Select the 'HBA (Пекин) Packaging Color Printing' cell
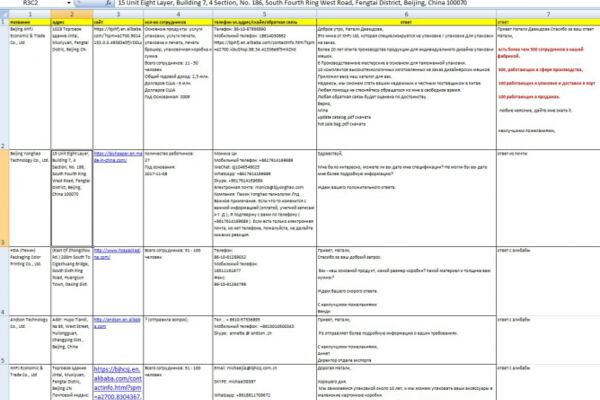 (30, 281)
